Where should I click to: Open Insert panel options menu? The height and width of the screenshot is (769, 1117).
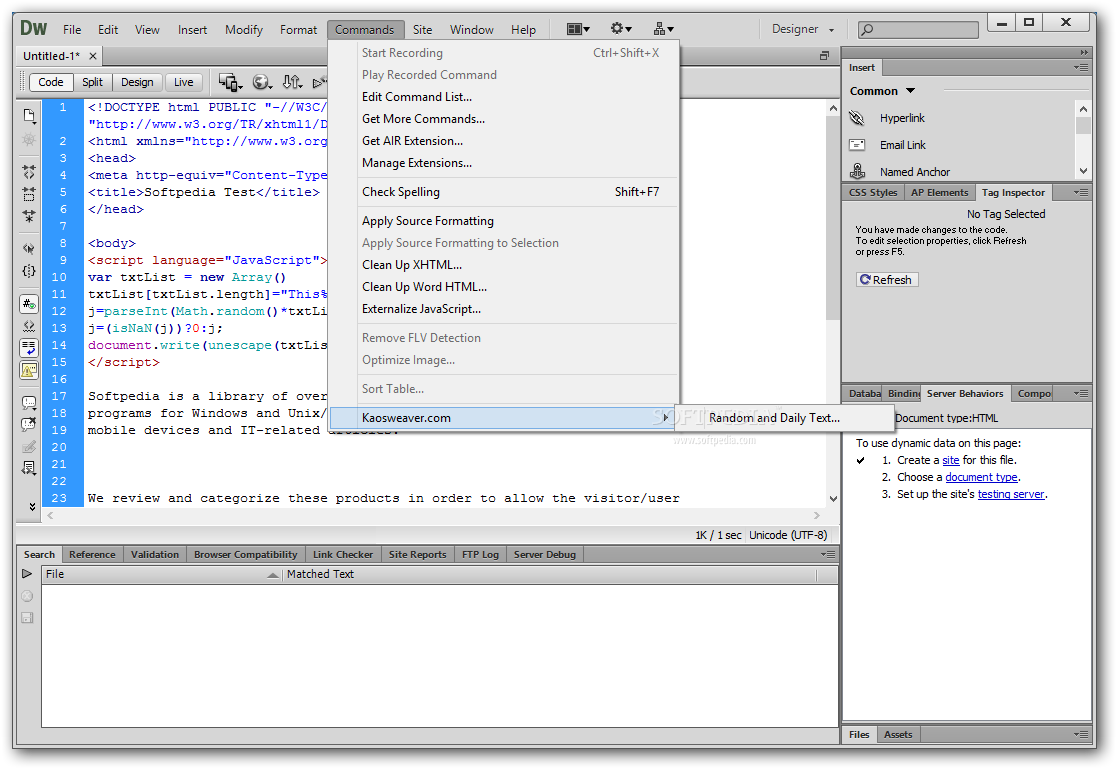pos(1081,67)
